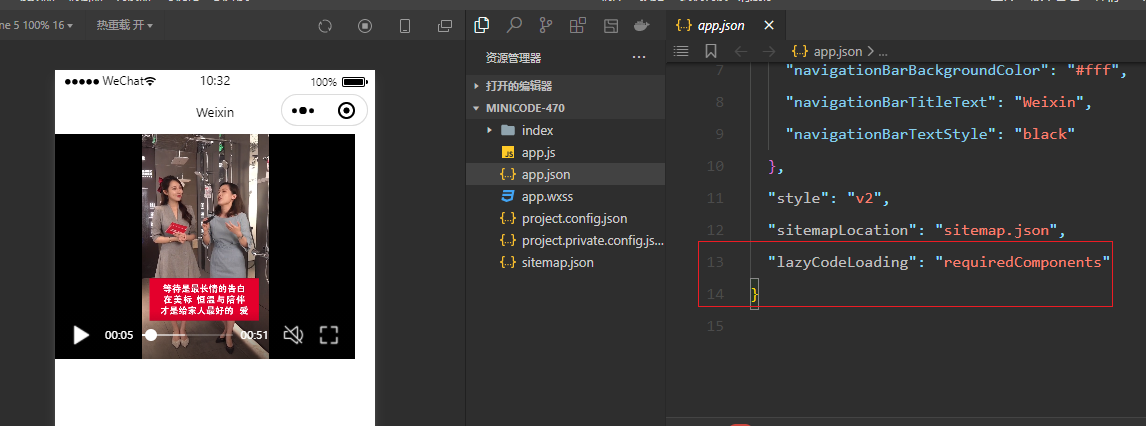Click the capsule close circle button

346,111
